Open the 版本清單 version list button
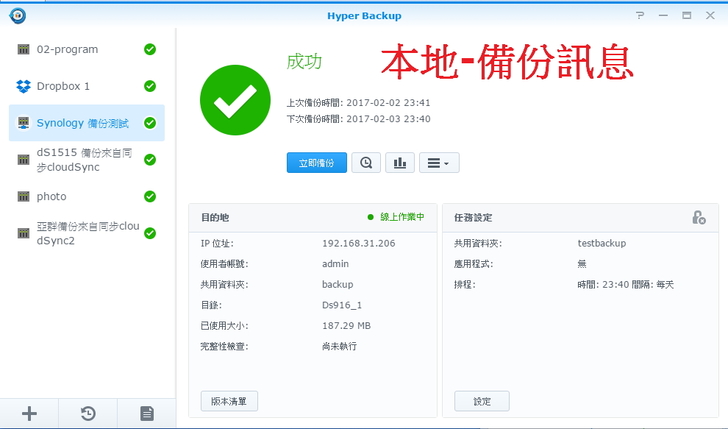Viewport: 728px width, 429px height. 229,401
